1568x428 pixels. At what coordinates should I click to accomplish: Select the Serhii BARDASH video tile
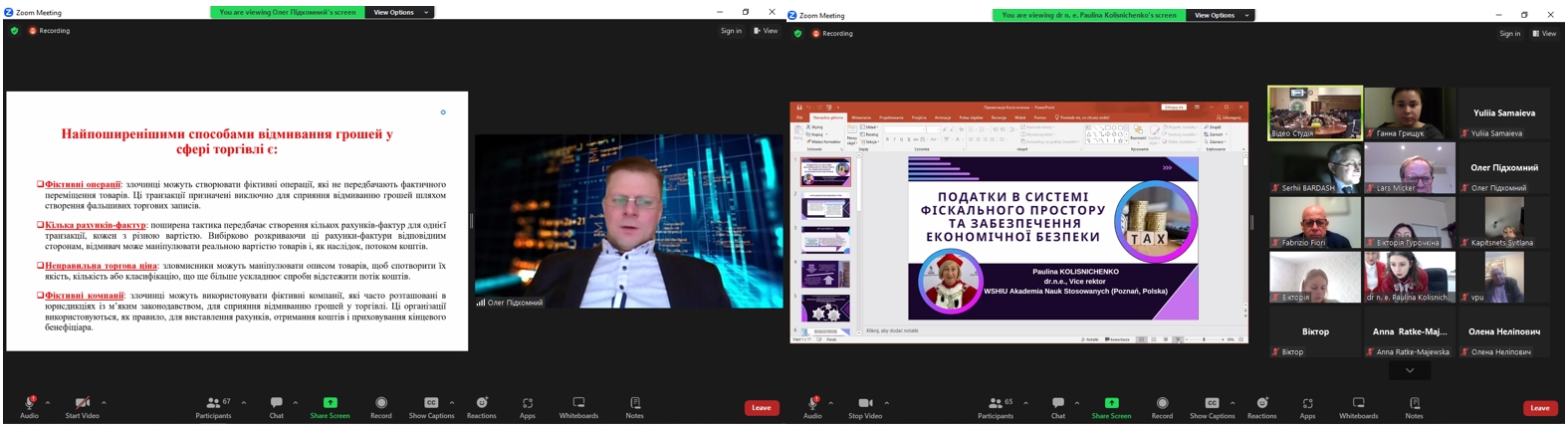tap(1315, 167)
